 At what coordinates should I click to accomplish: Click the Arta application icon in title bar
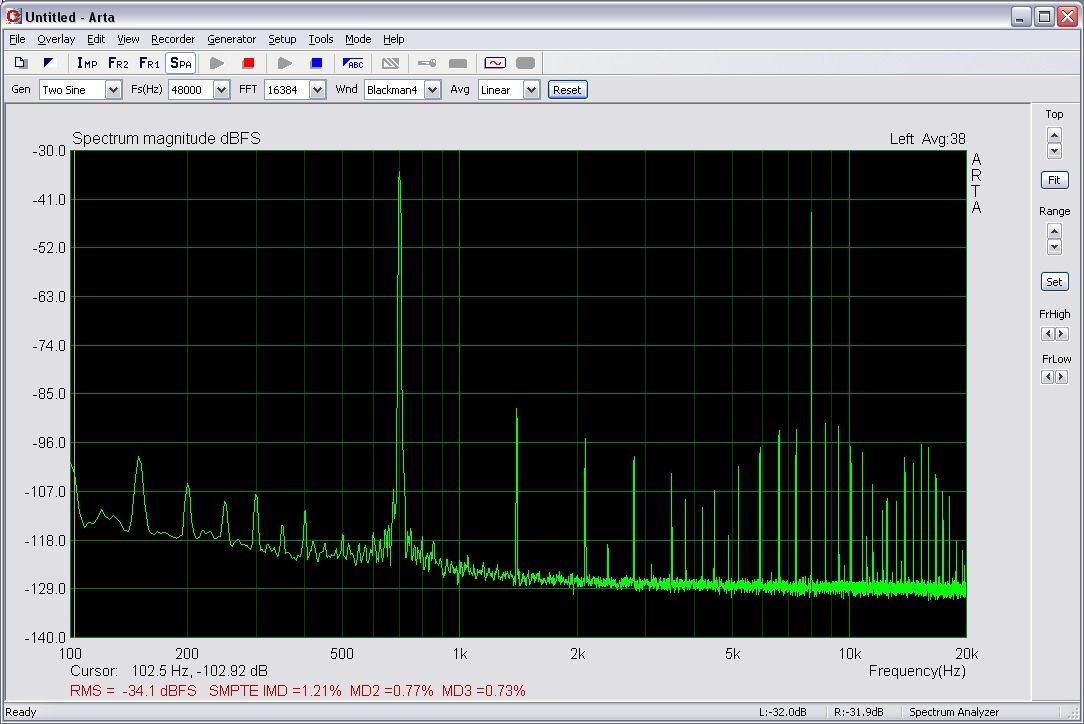pos(14,16)
